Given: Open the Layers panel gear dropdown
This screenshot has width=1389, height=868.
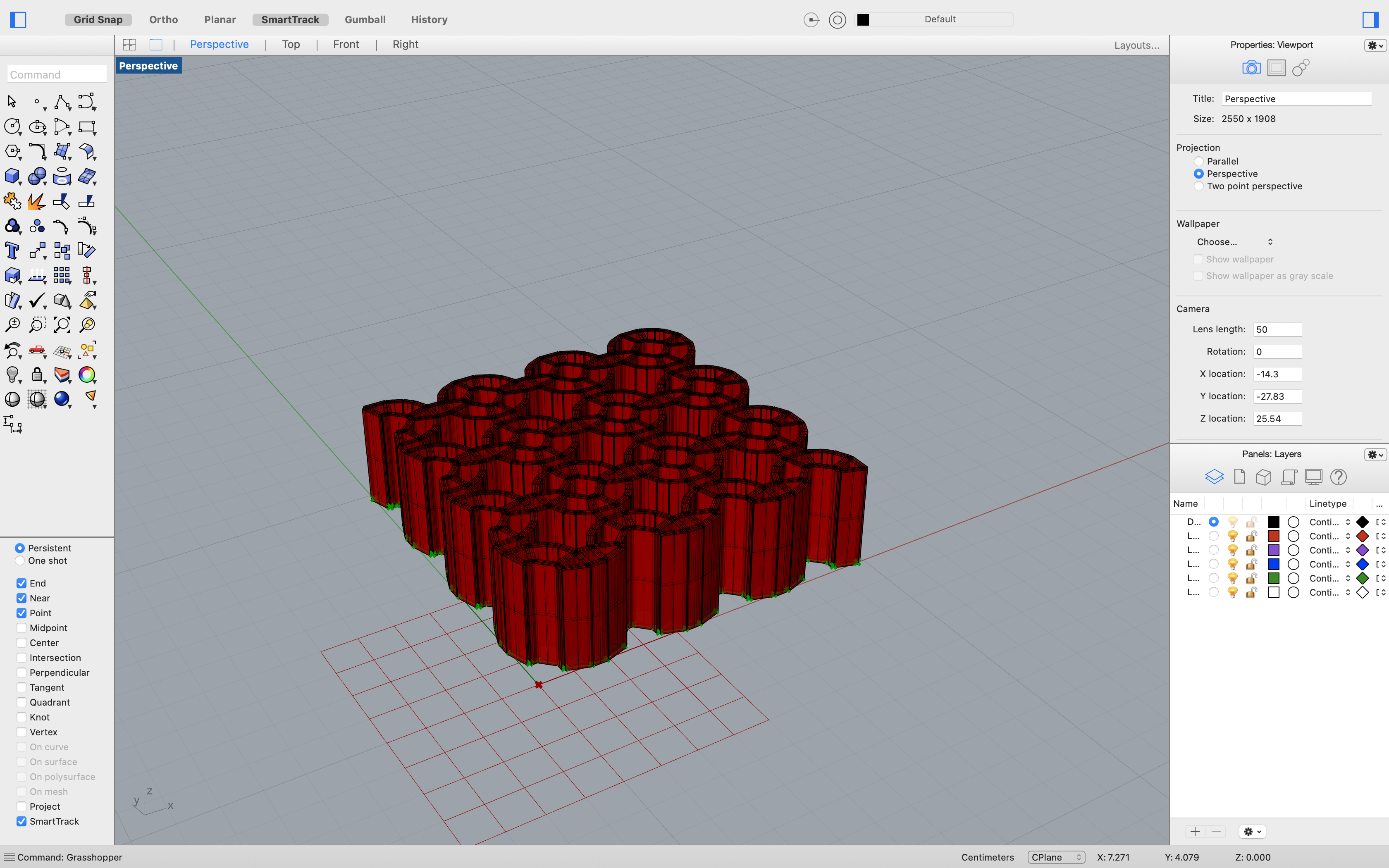Looking at the screenshot, I should [1374, 454].
